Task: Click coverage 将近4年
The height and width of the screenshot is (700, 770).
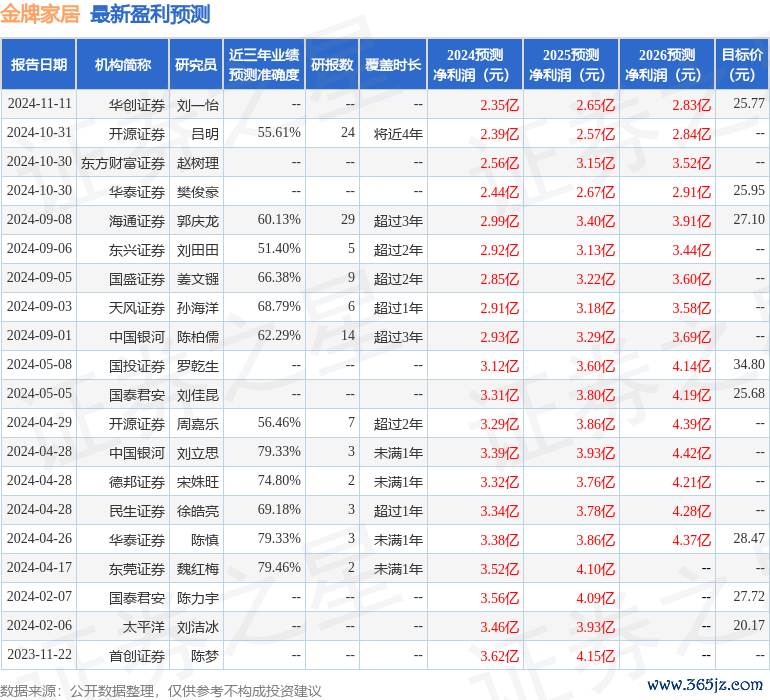Action: (398, 134)
